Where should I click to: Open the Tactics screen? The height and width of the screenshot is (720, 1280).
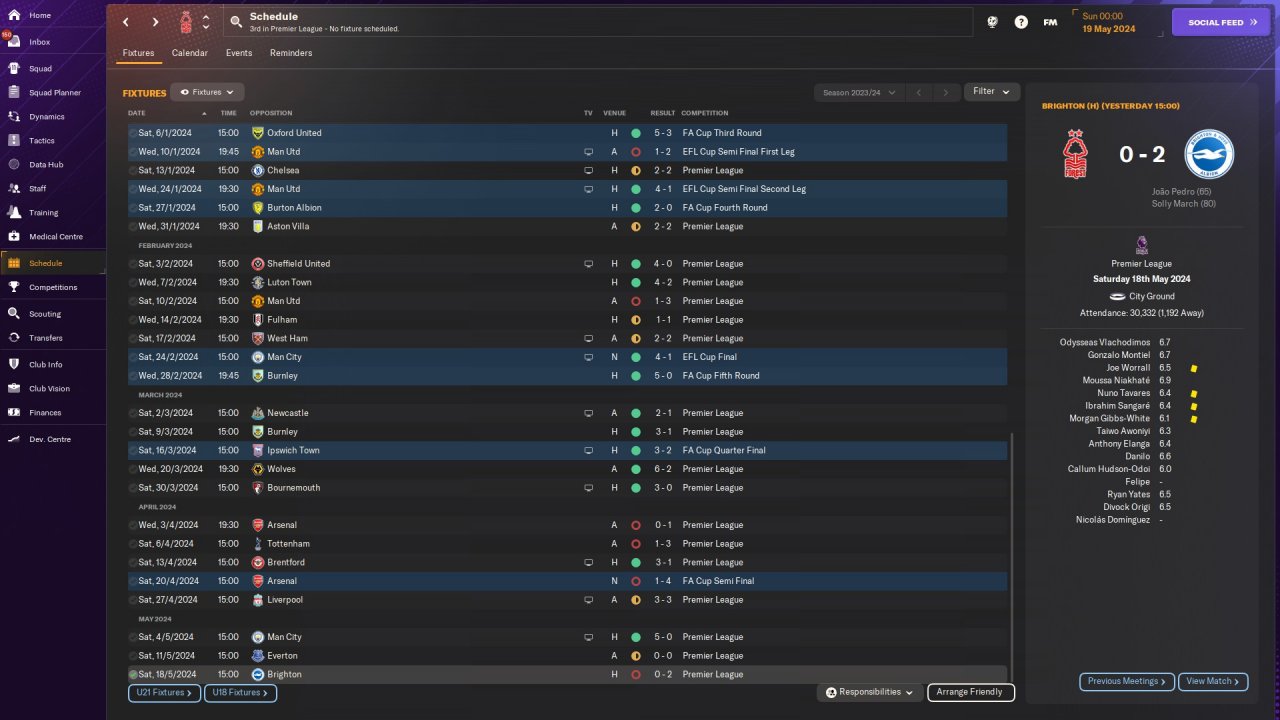click(x=42, y=141)
